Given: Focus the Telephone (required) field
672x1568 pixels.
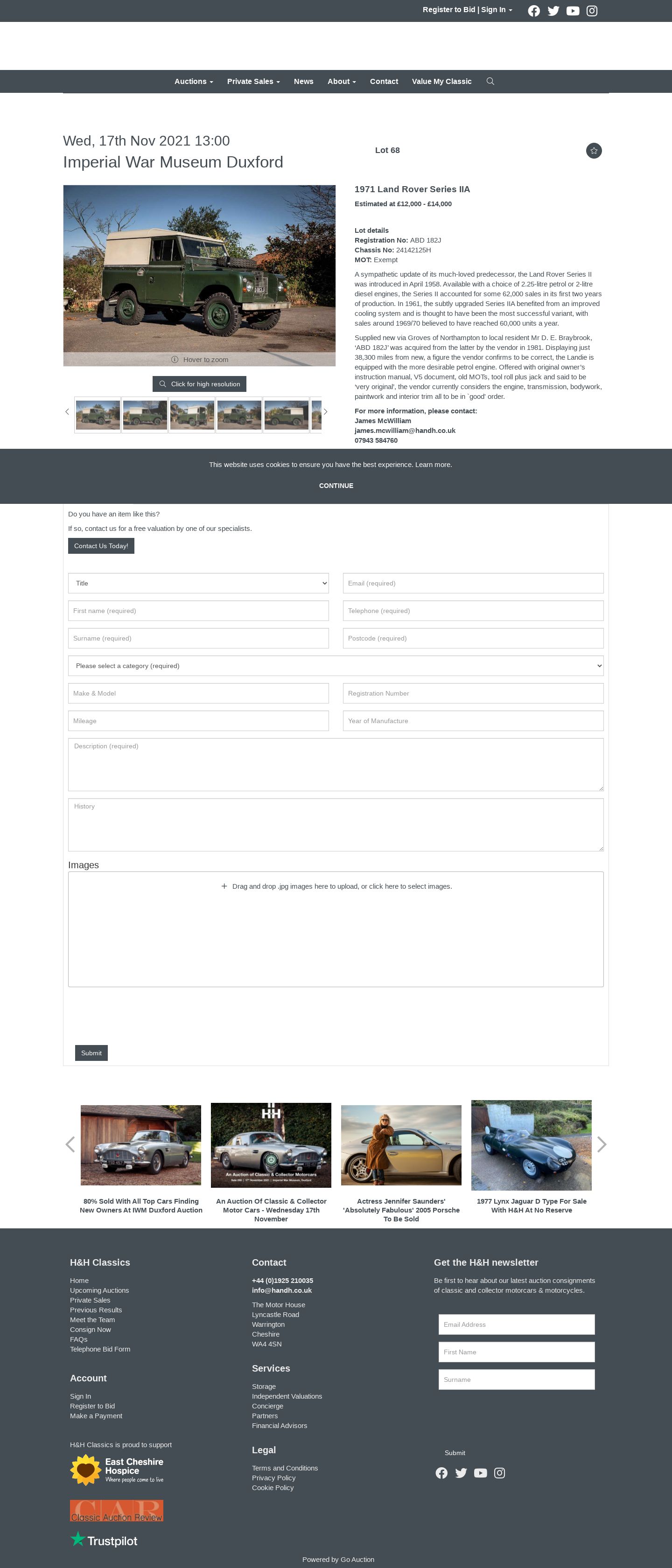Looking at the screenshot, I should (473, 611).
